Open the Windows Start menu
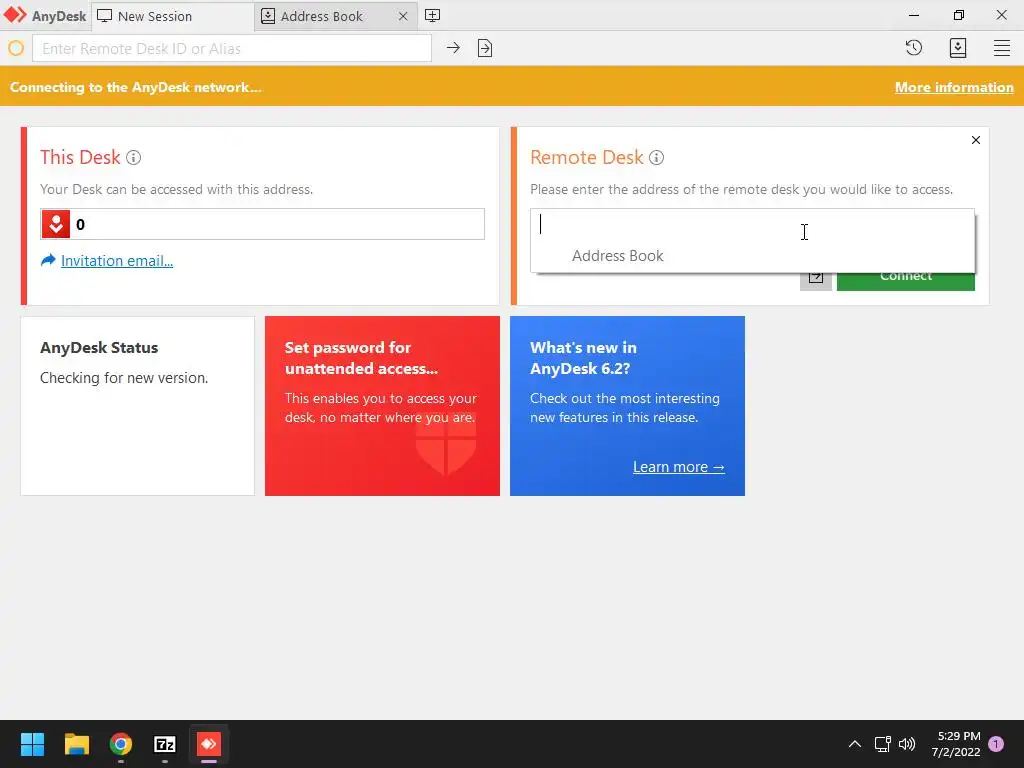The width and height of the screenshot is (1024, 768). (x=32, y=744)
